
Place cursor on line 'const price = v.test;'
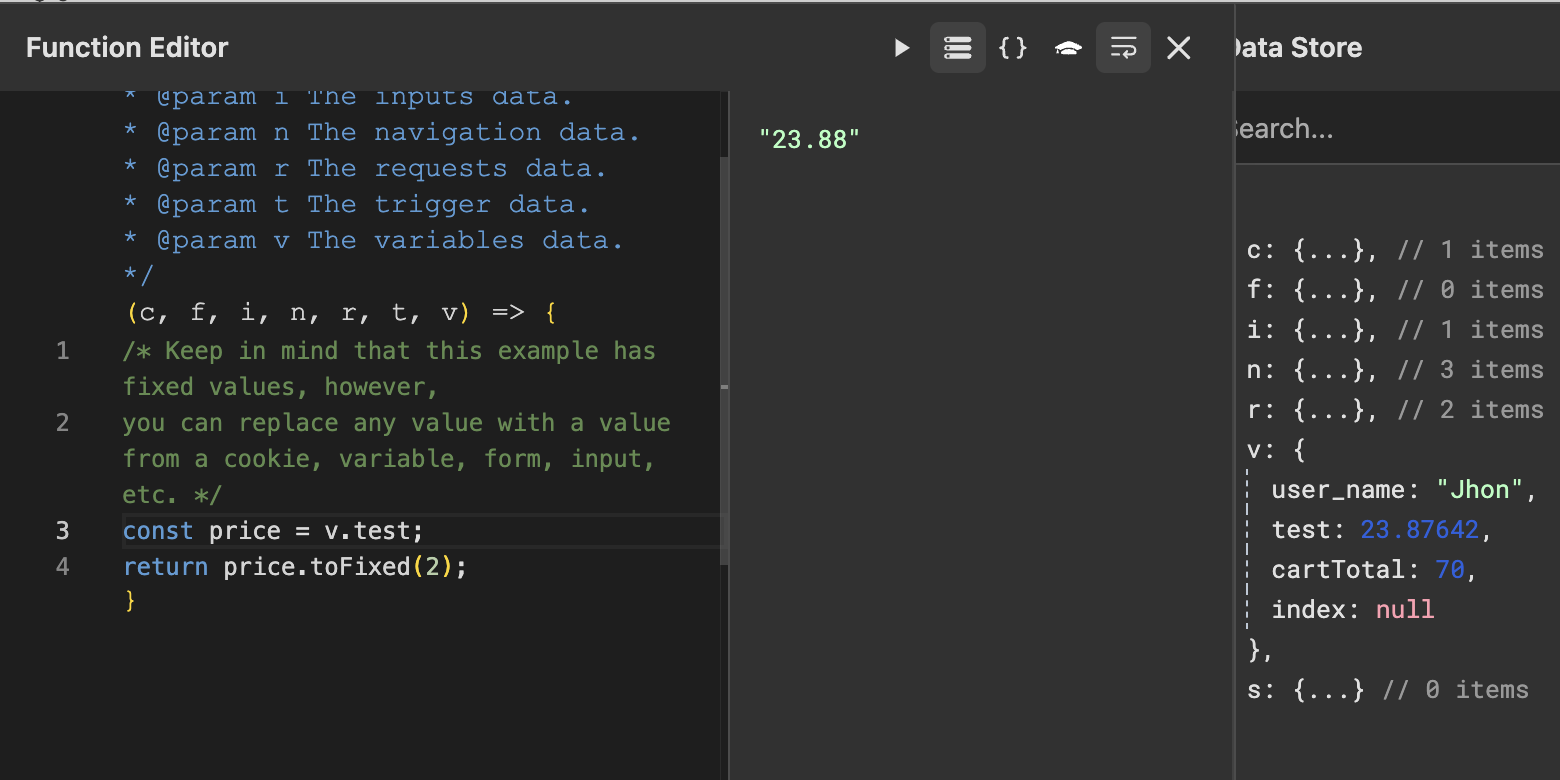[273, 531]
